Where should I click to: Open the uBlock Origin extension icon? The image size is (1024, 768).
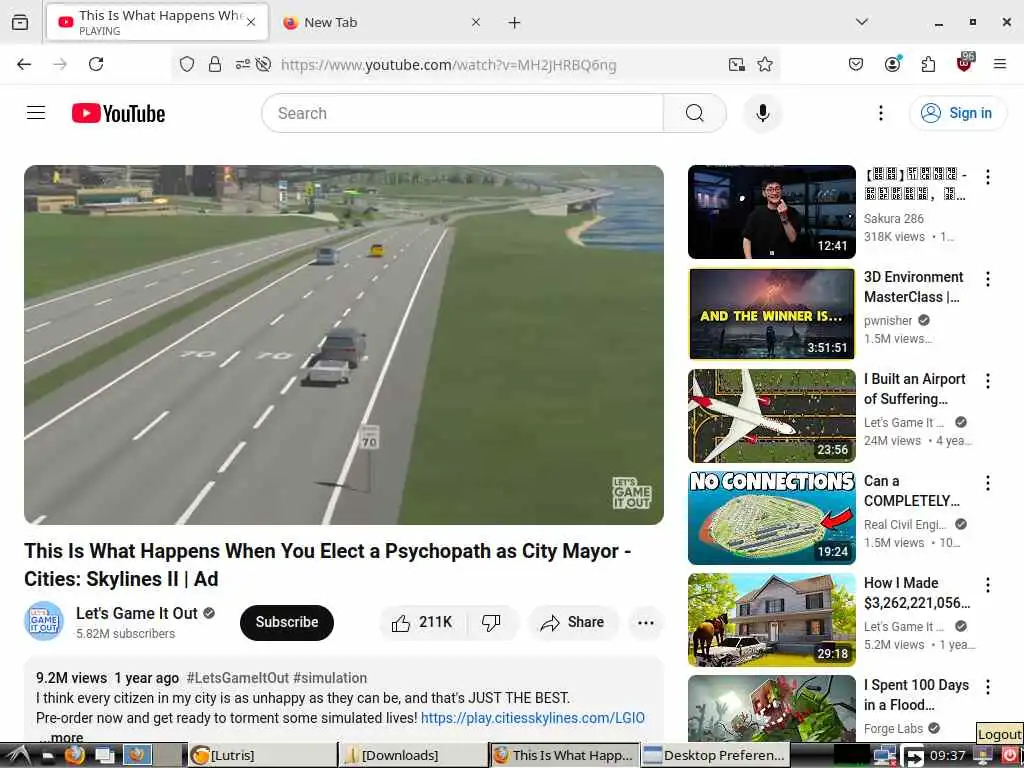965,63
